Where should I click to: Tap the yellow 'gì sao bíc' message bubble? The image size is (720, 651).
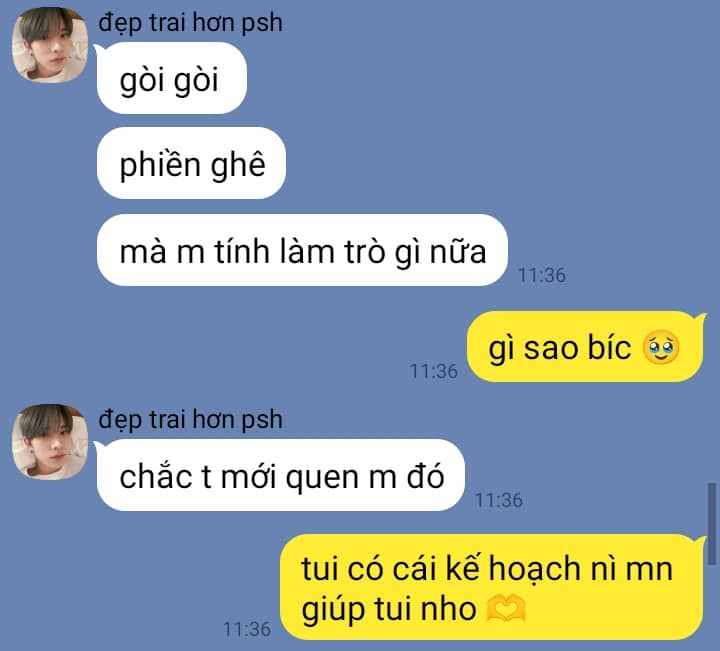pyautogui.click(x=585, y=347)
